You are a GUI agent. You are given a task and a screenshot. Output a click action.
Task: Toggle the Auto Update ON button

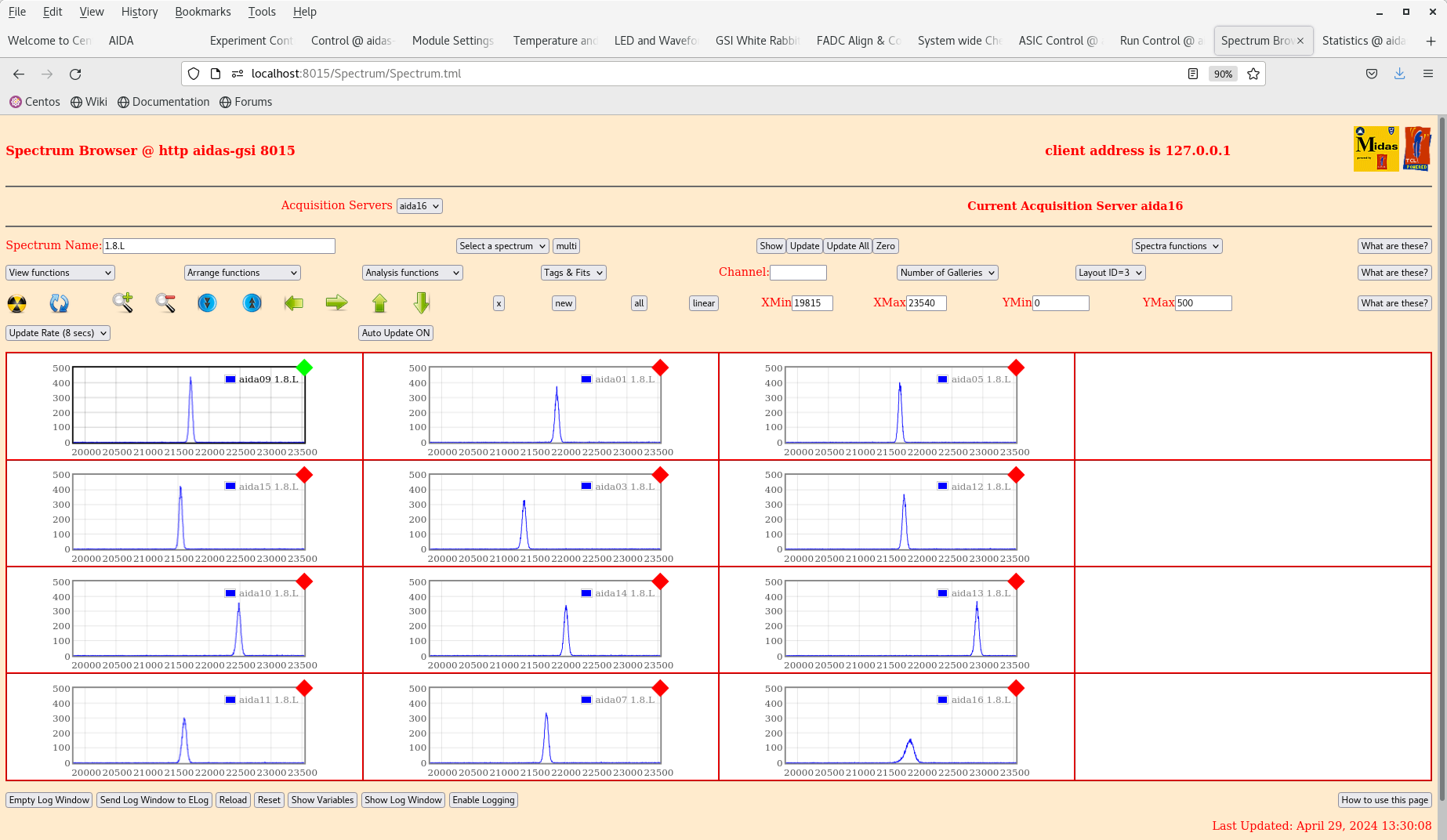[396, 333]
